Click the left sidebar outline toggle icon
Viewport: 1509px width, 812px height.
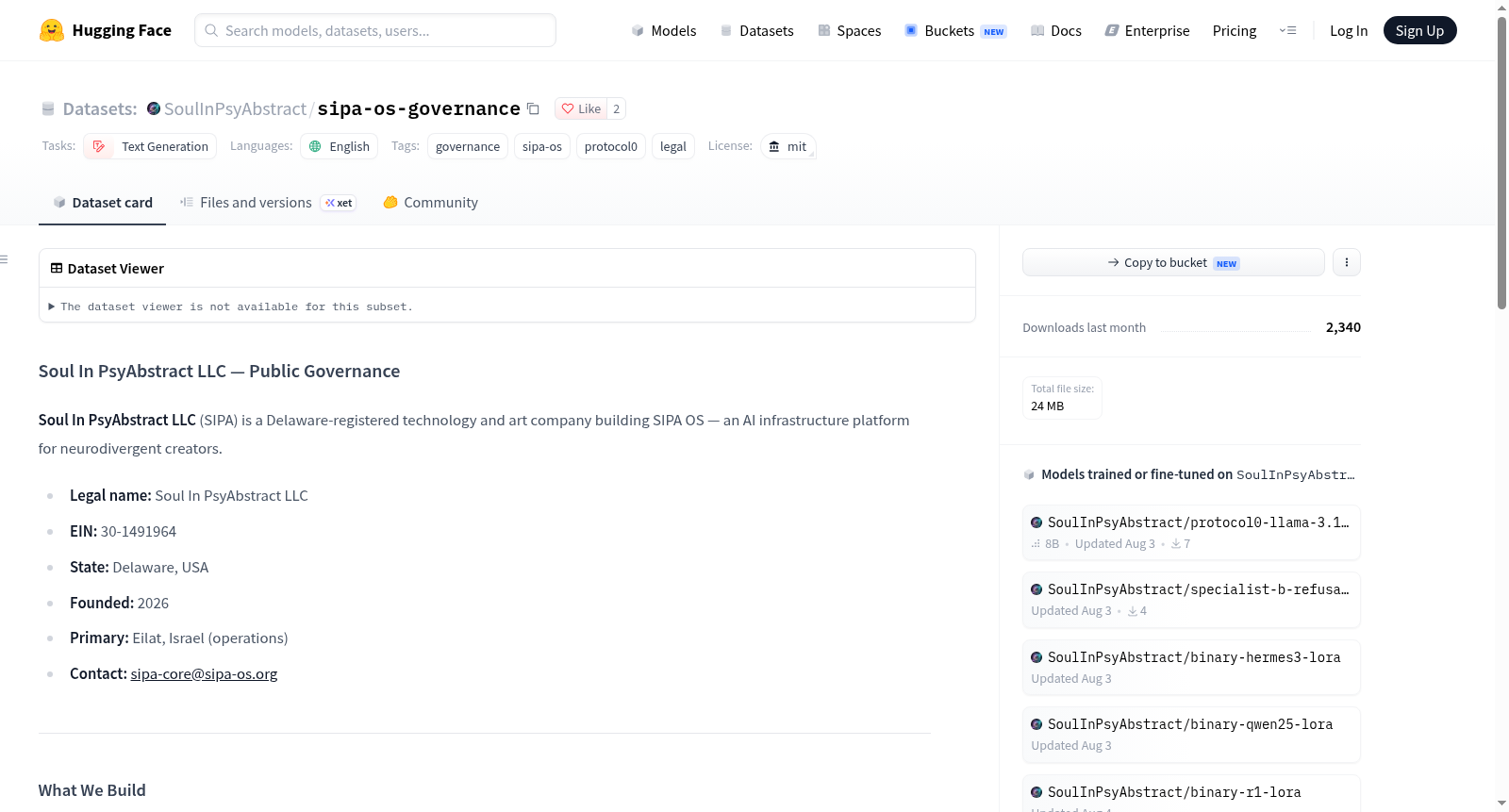tap(5, 259)
